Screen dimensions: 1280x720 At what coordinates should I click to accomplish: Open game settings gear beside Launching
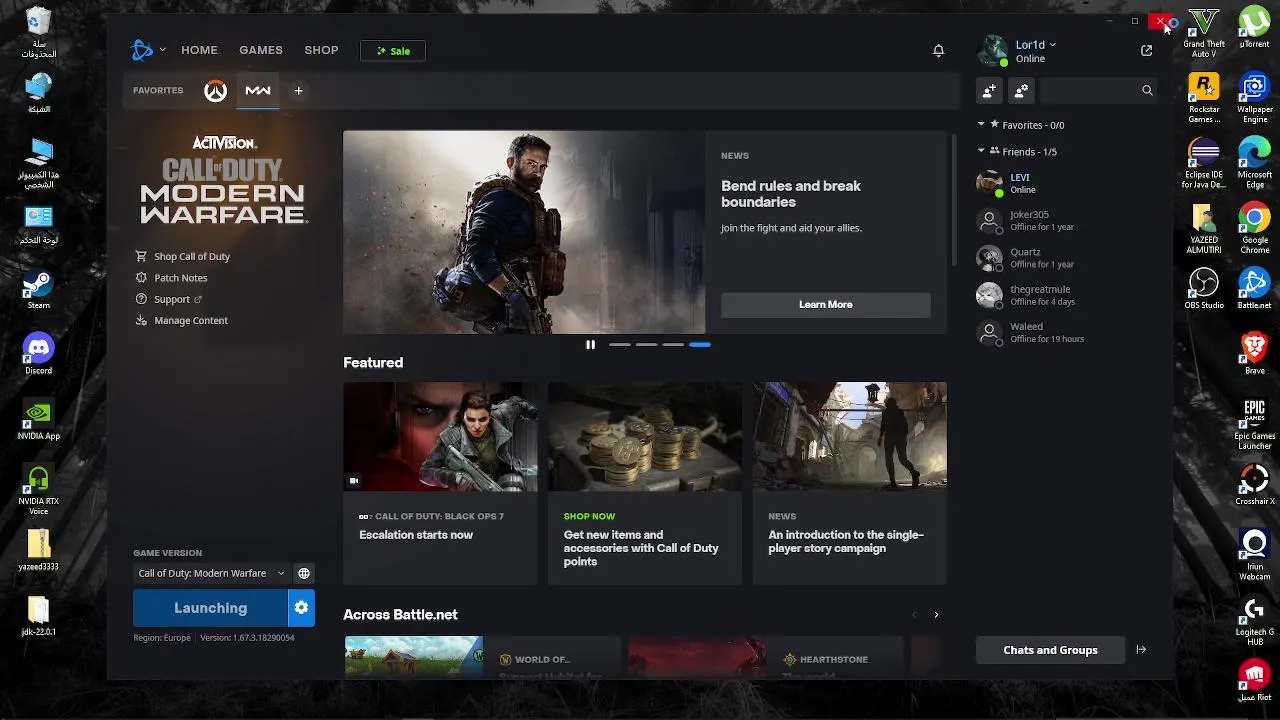point(301,608)
